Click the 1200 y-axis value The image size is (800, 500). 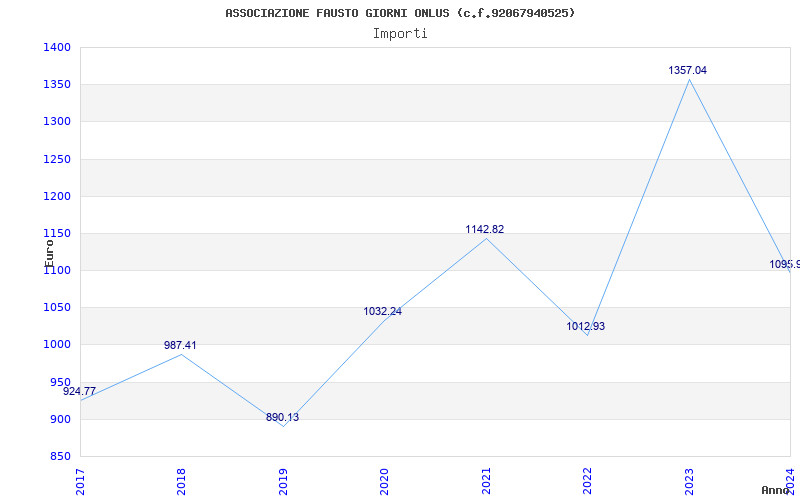(x=57, y=196)
